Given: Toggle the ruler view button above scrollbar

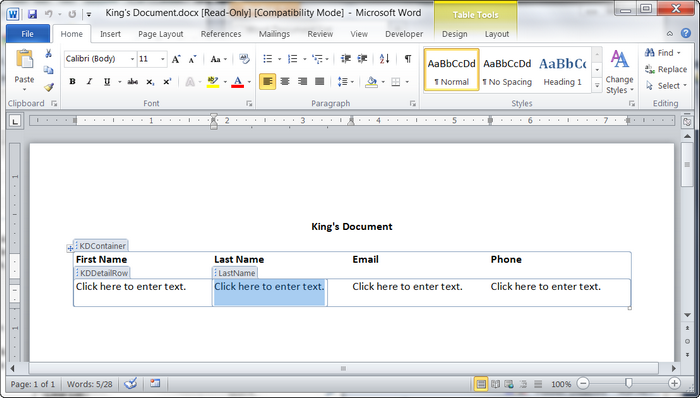Looking at the screenshot, I should tap(687, 121).
